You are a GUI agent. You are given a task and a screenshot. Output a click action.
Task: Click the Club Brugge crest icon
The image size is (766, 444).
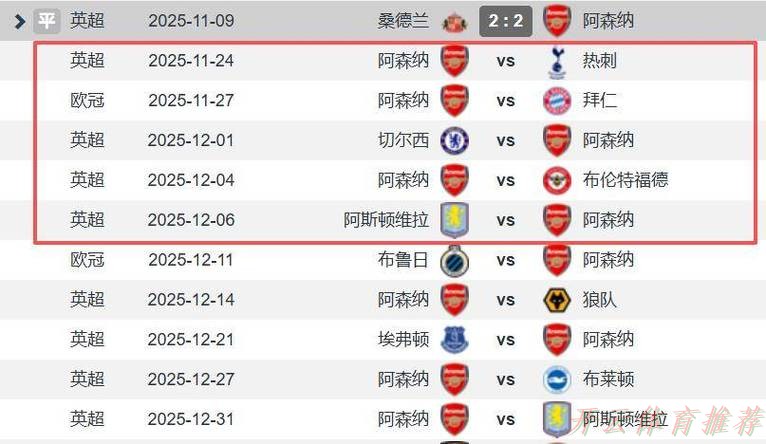(455, 260)
